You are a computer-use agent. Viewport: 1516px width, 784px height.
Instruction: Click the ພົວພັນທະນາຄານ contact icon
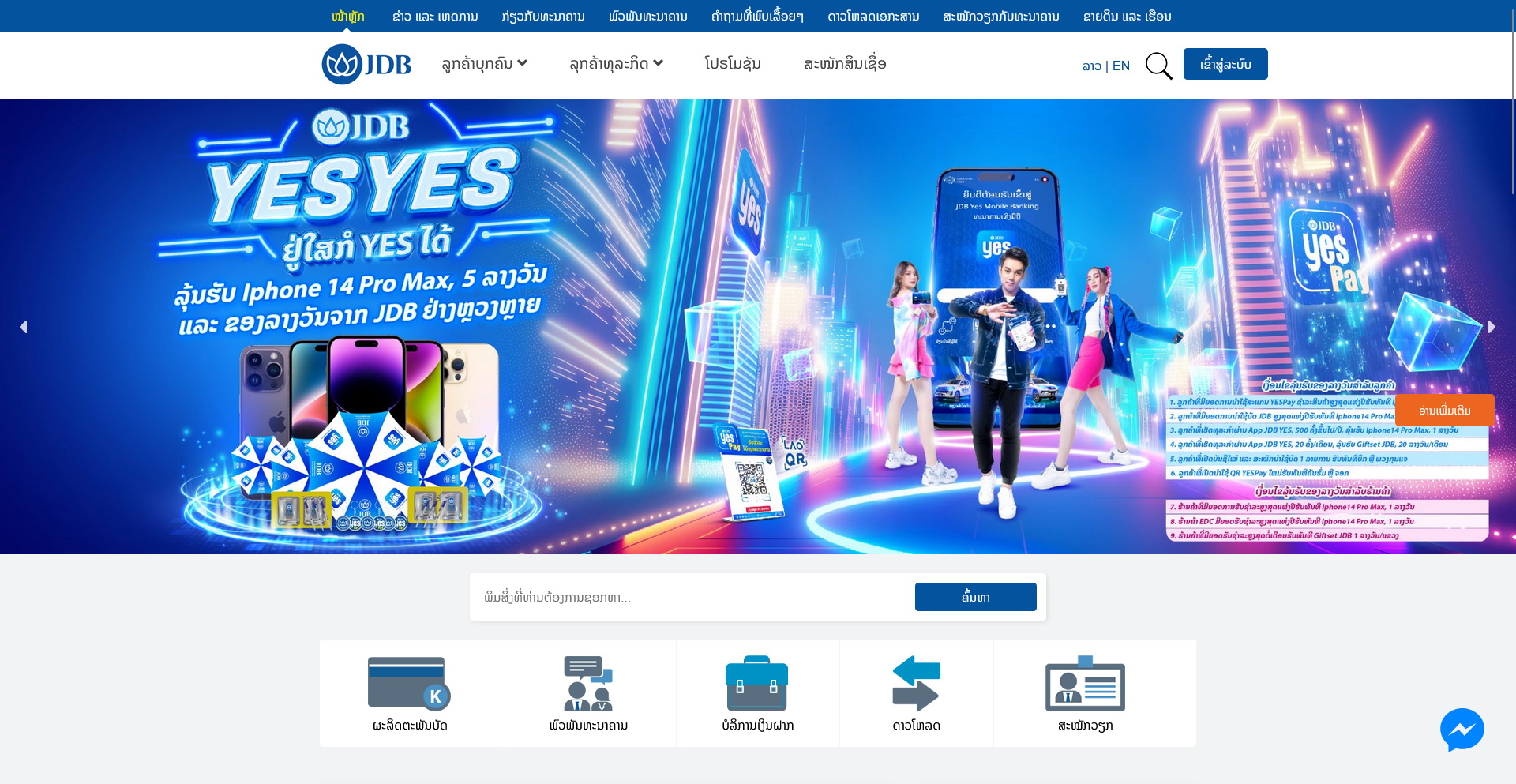(588, 684)
